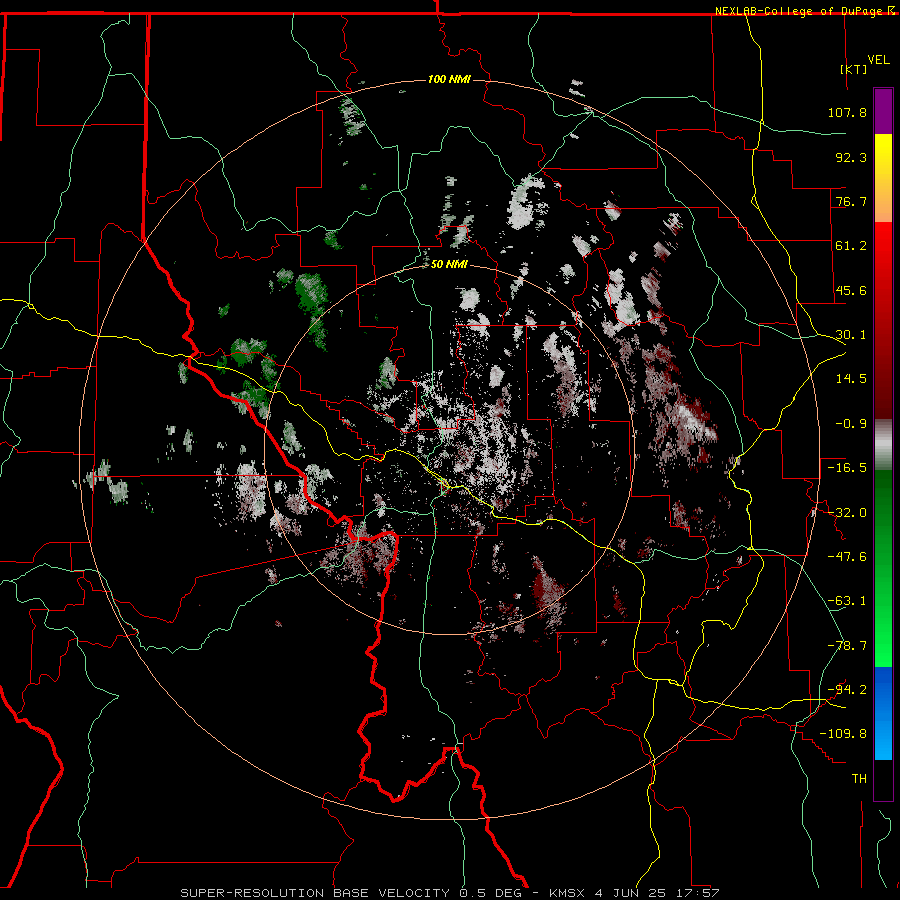The image size is (900, 900).
Task: Click the 61.2 value on velocity scale
Action: [x=851, y=246]
